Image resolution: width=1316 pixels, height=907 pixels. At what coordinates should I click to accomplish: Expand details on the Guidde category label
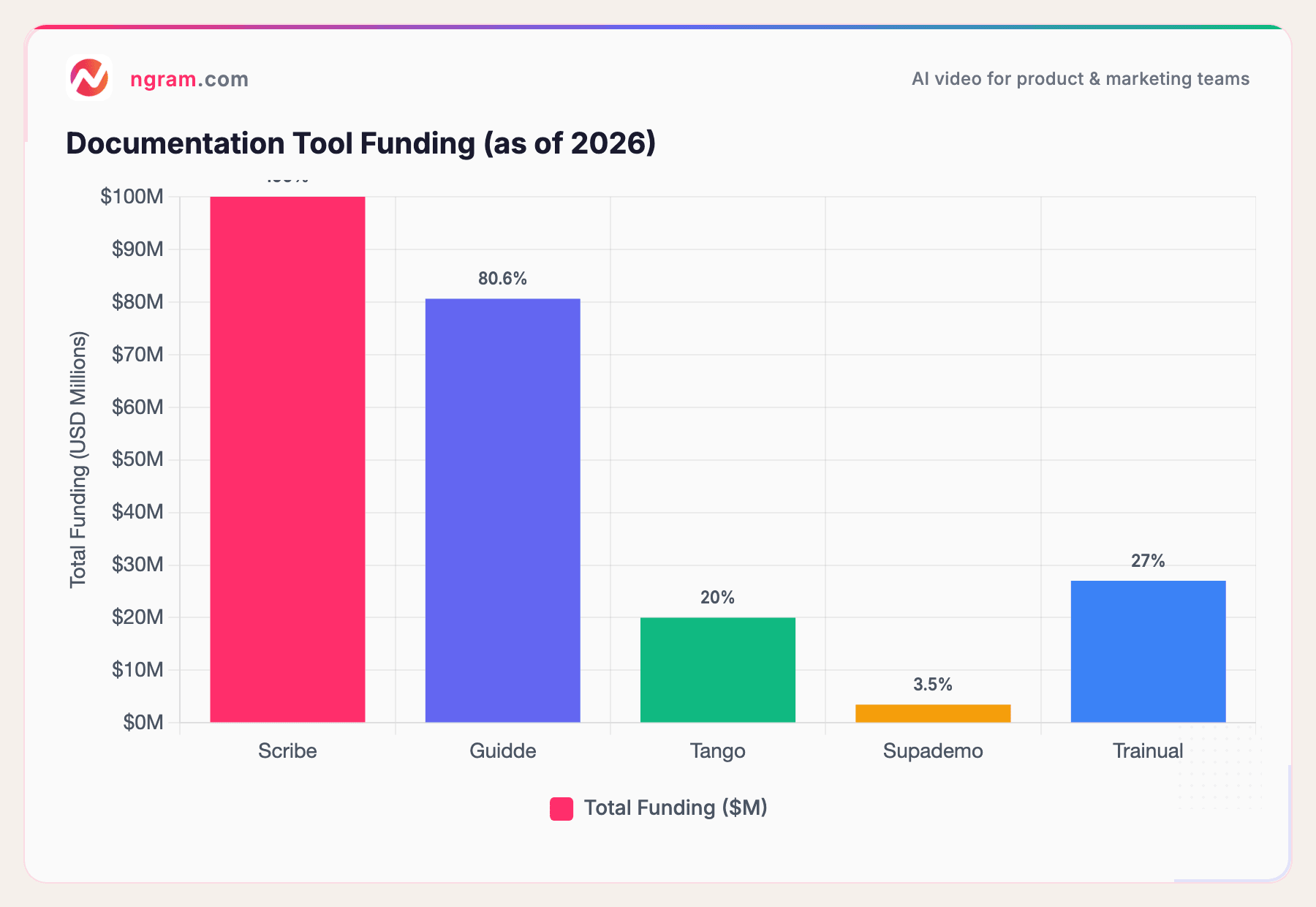pos(502,750)
